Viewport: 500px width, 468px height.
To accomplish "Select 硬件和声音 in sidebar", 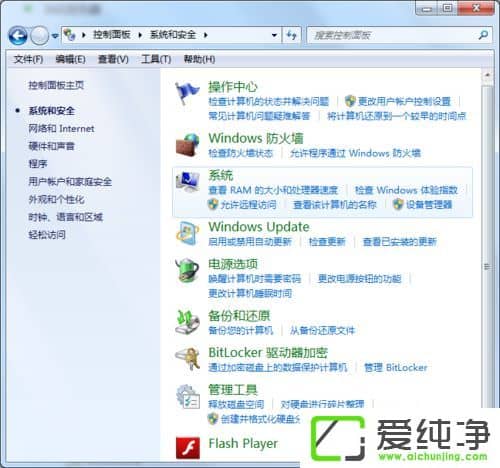I will [x=51, y=146].
